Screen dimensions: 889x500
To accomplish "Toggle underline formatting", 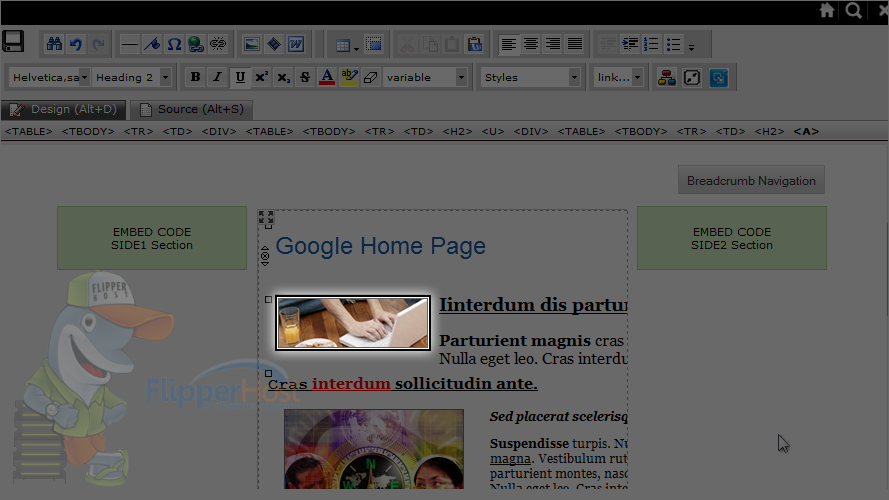I will 240,77.
